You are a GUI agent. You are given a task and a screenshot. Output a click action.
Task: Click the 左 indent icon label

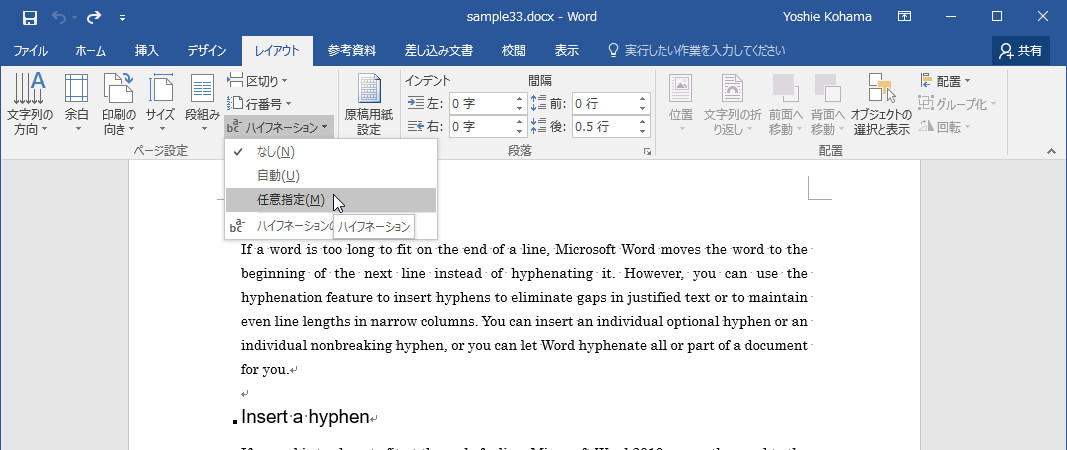click(x=425, y=103)
